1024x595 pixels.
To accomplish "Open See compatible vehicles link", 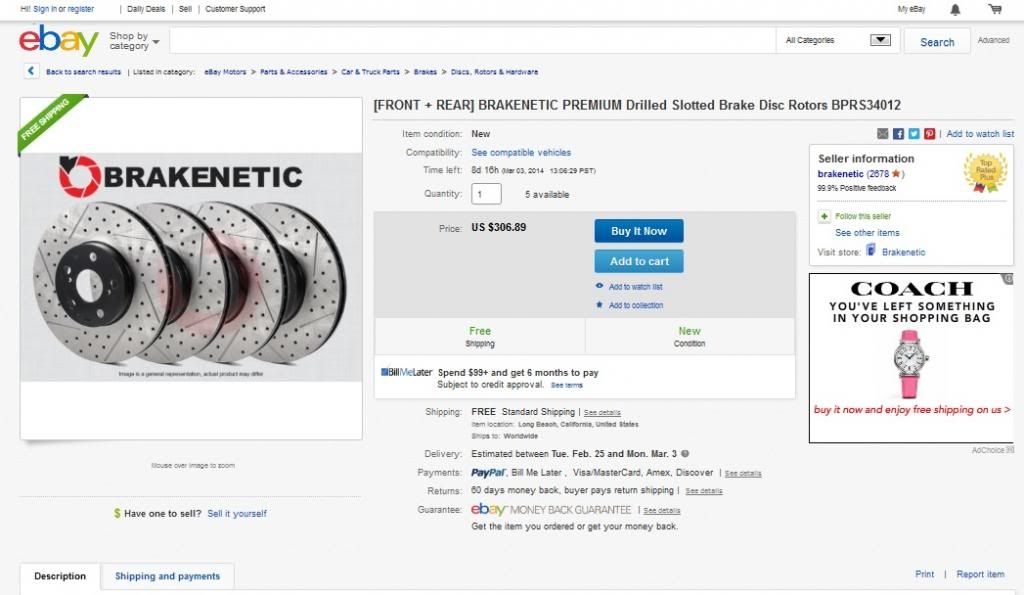I will [x=521, y=153].
